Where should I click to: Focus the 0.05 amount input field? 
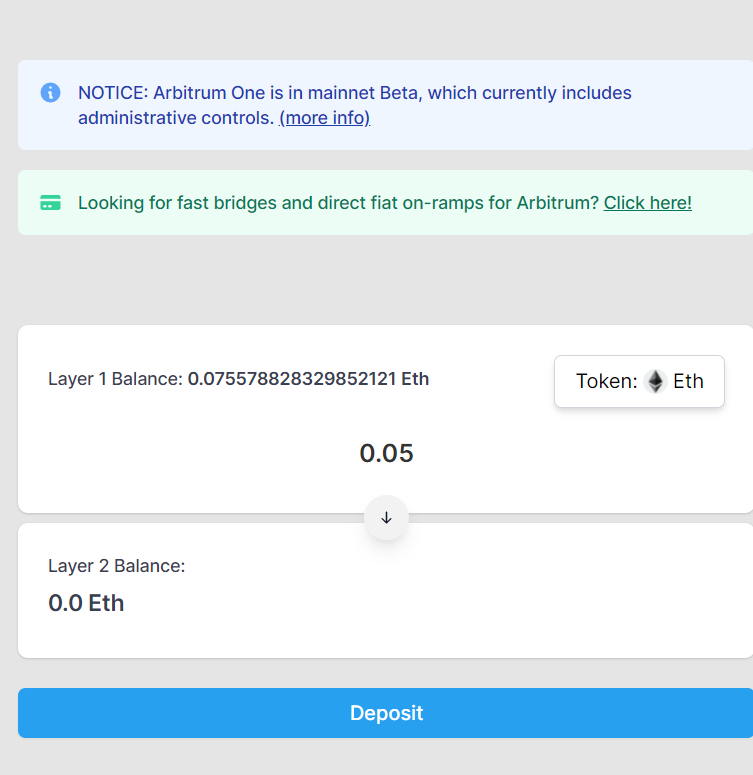click(386, 453)
